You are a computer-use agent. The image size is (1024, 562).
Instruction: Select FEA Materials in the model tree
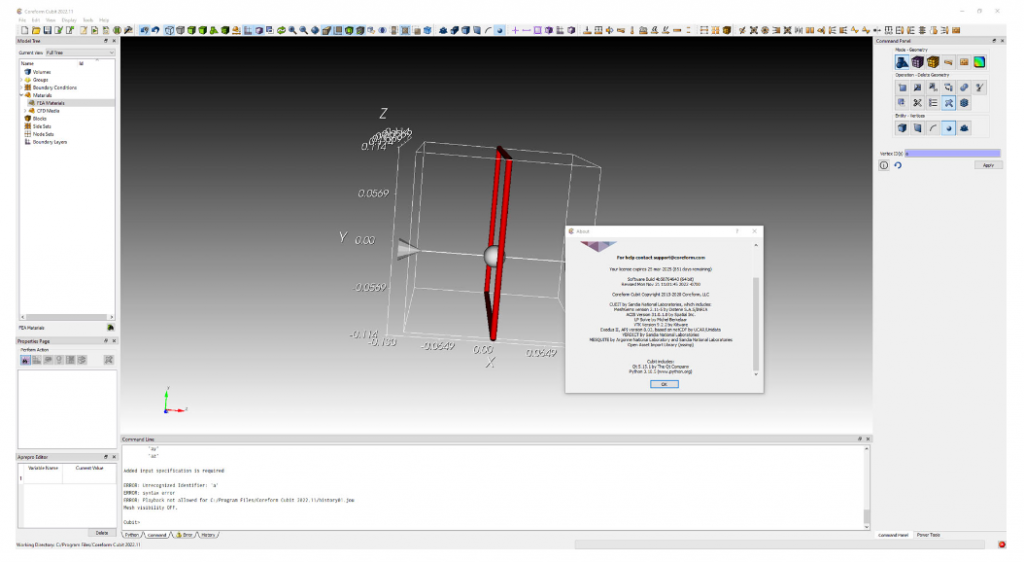coord(50,103)
